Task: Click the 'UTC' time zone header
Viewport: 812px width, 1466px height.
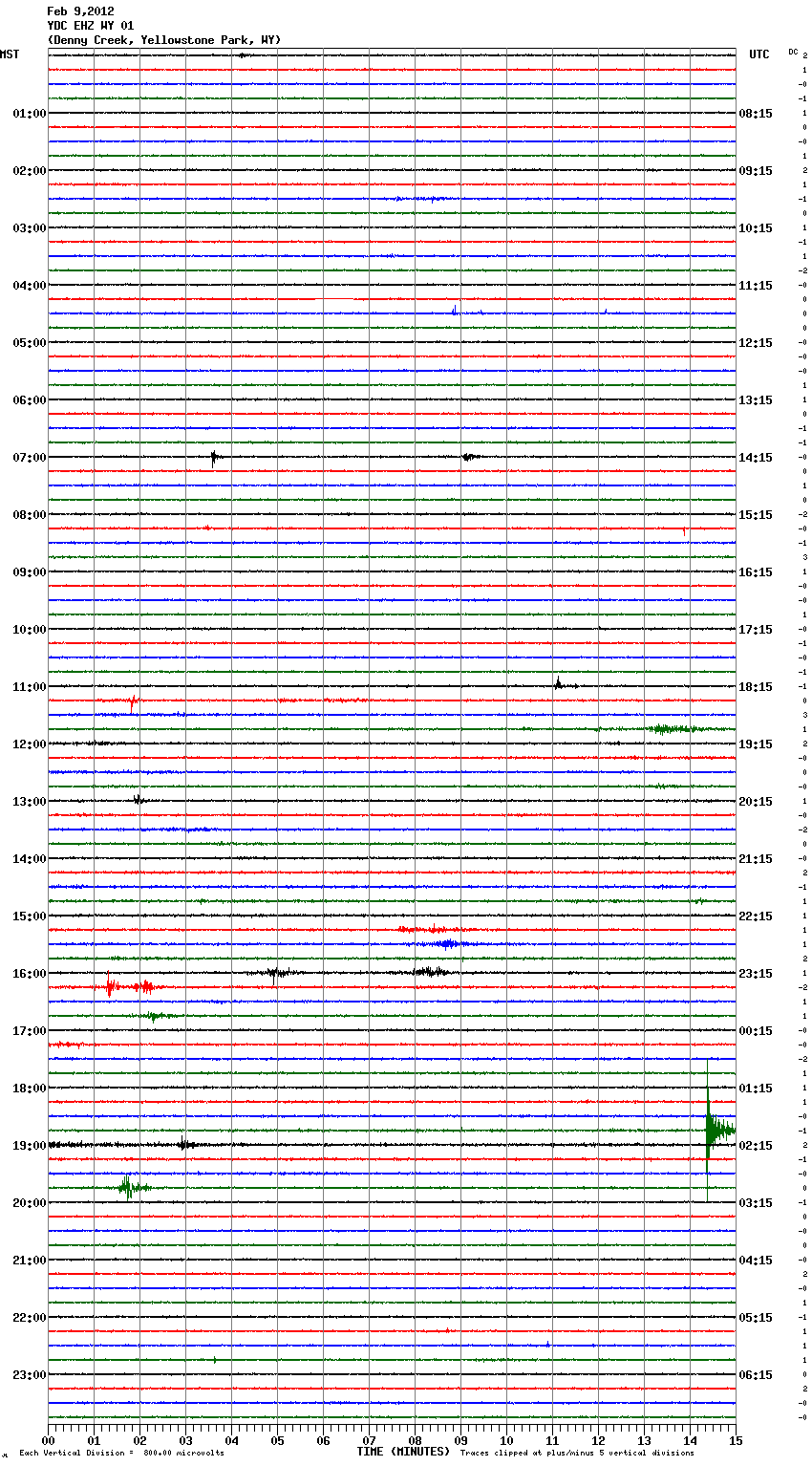Action: pyautogui.click(x=759, y=54)
